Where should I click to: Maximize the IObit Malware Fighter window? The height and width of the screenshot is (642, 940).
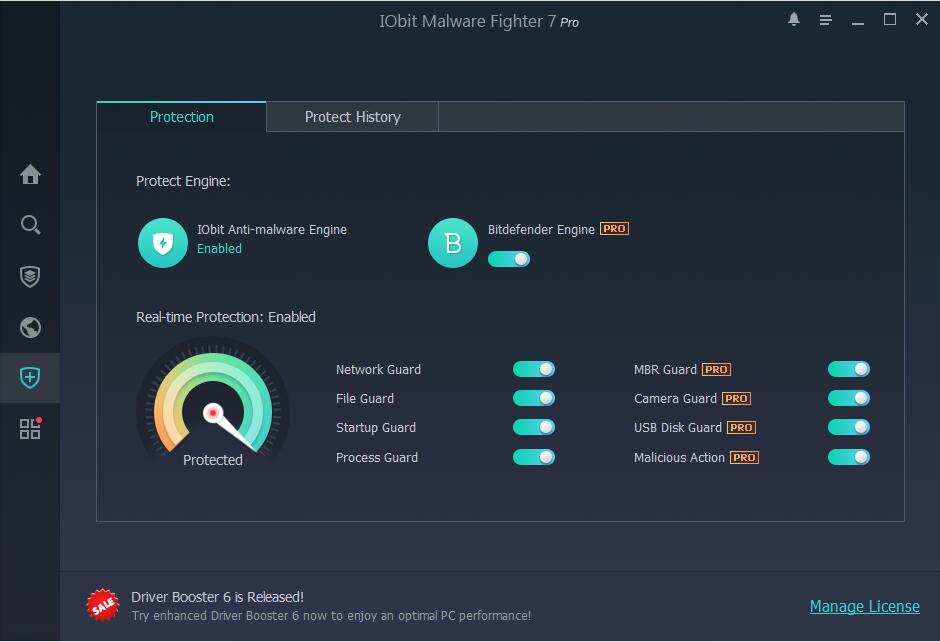(890, 19)
